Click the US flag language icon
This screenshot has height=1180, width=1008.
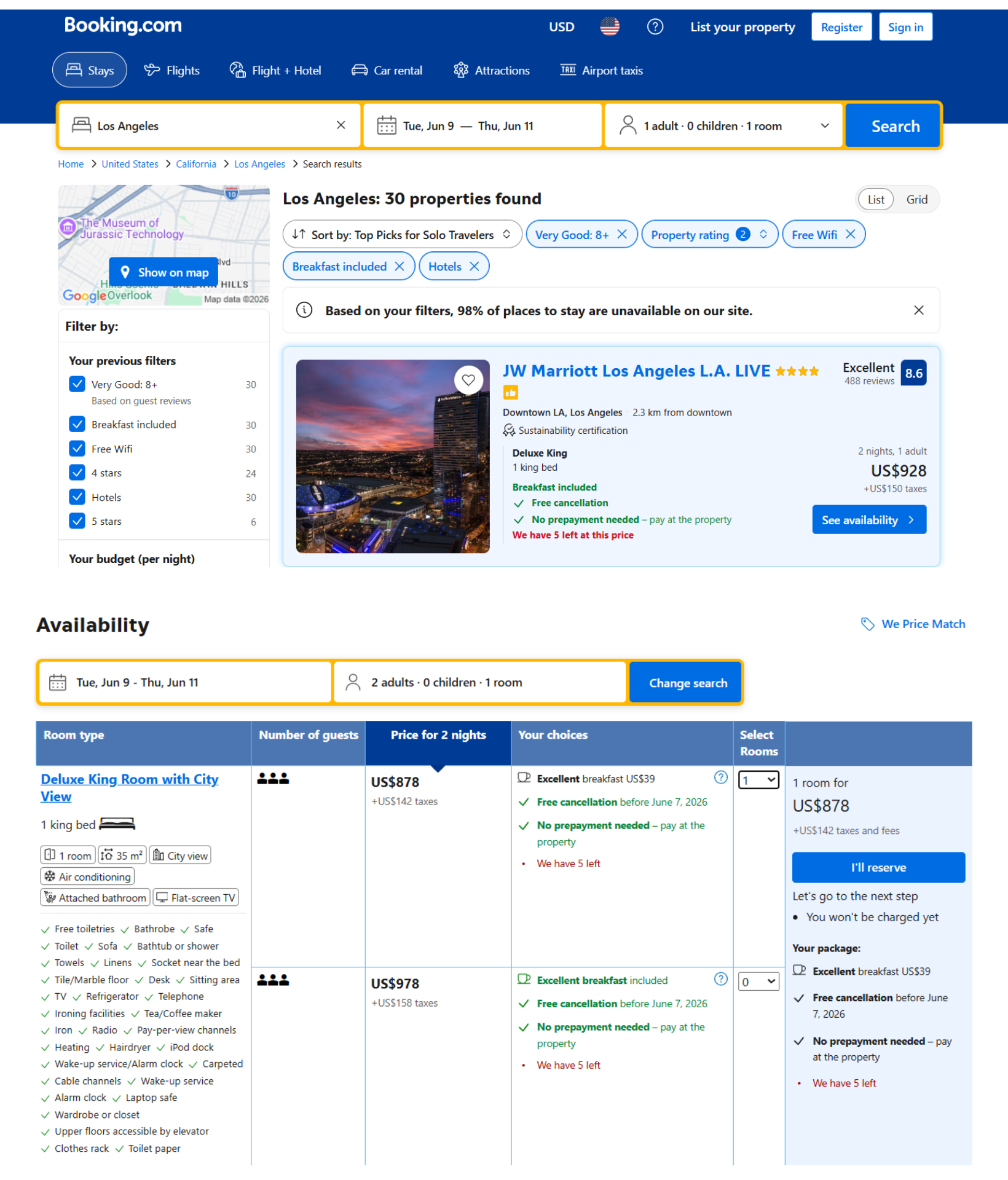point(610,27)
